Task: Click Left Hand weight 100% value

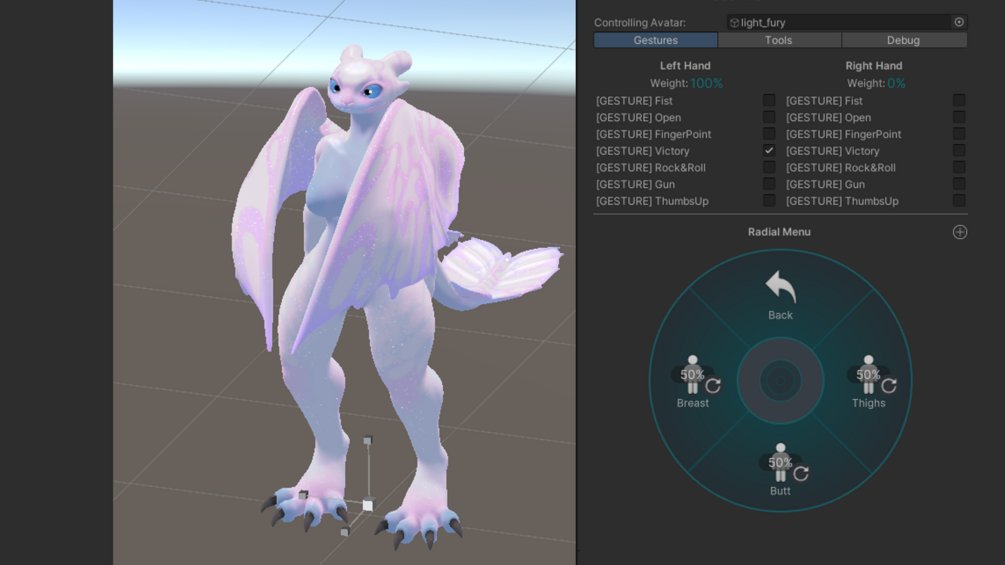Action: [706, 83]
